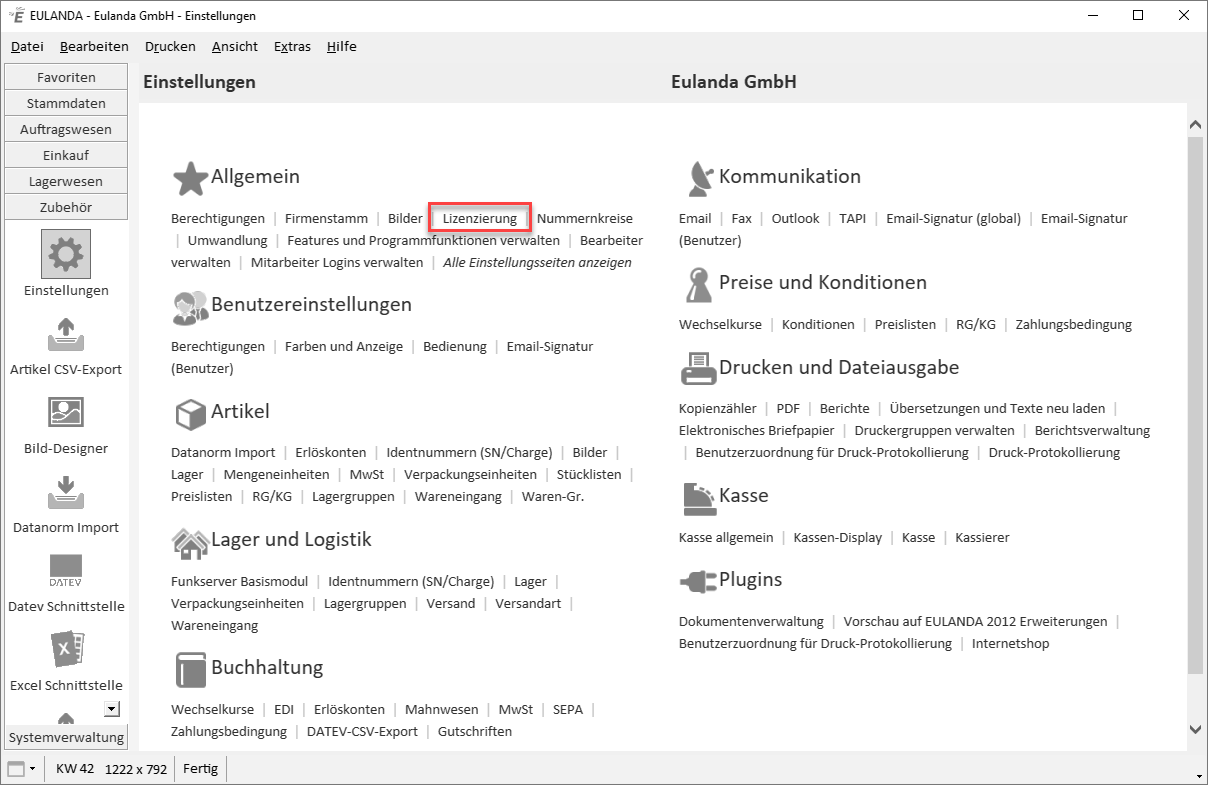
Task: Open the Datei menu
Action: coord(27,46)
